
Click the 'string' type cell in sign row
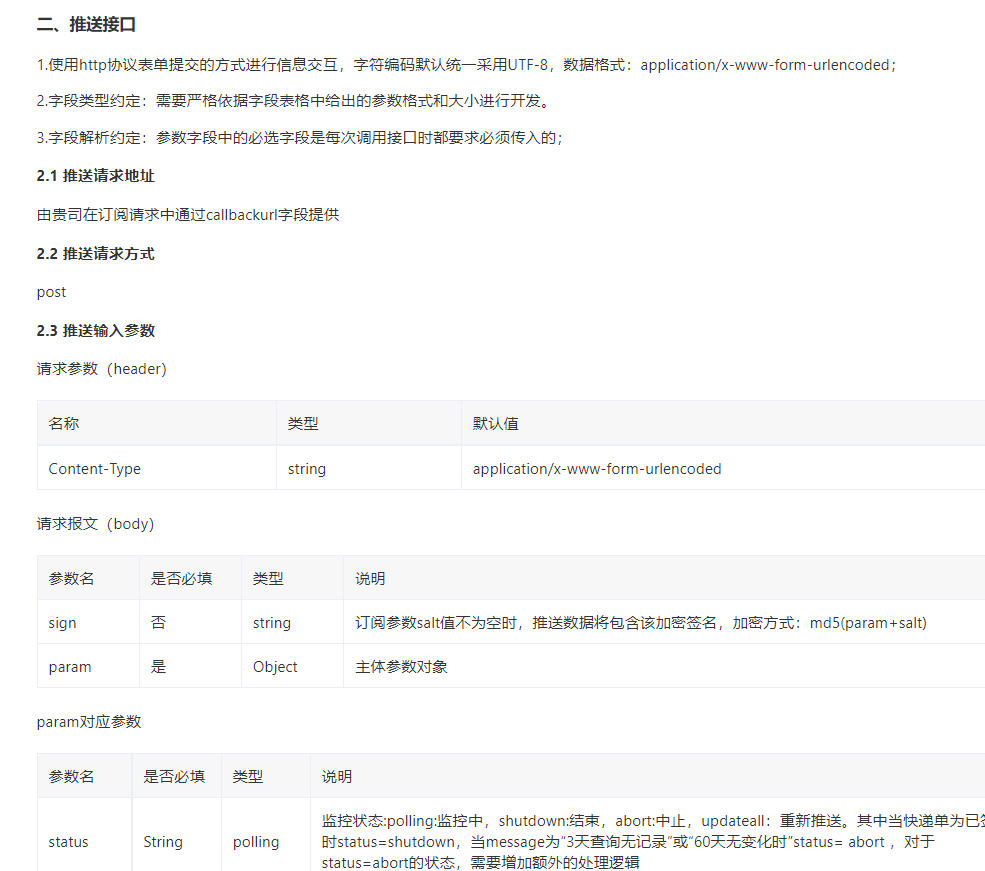[x=292, y=622]
